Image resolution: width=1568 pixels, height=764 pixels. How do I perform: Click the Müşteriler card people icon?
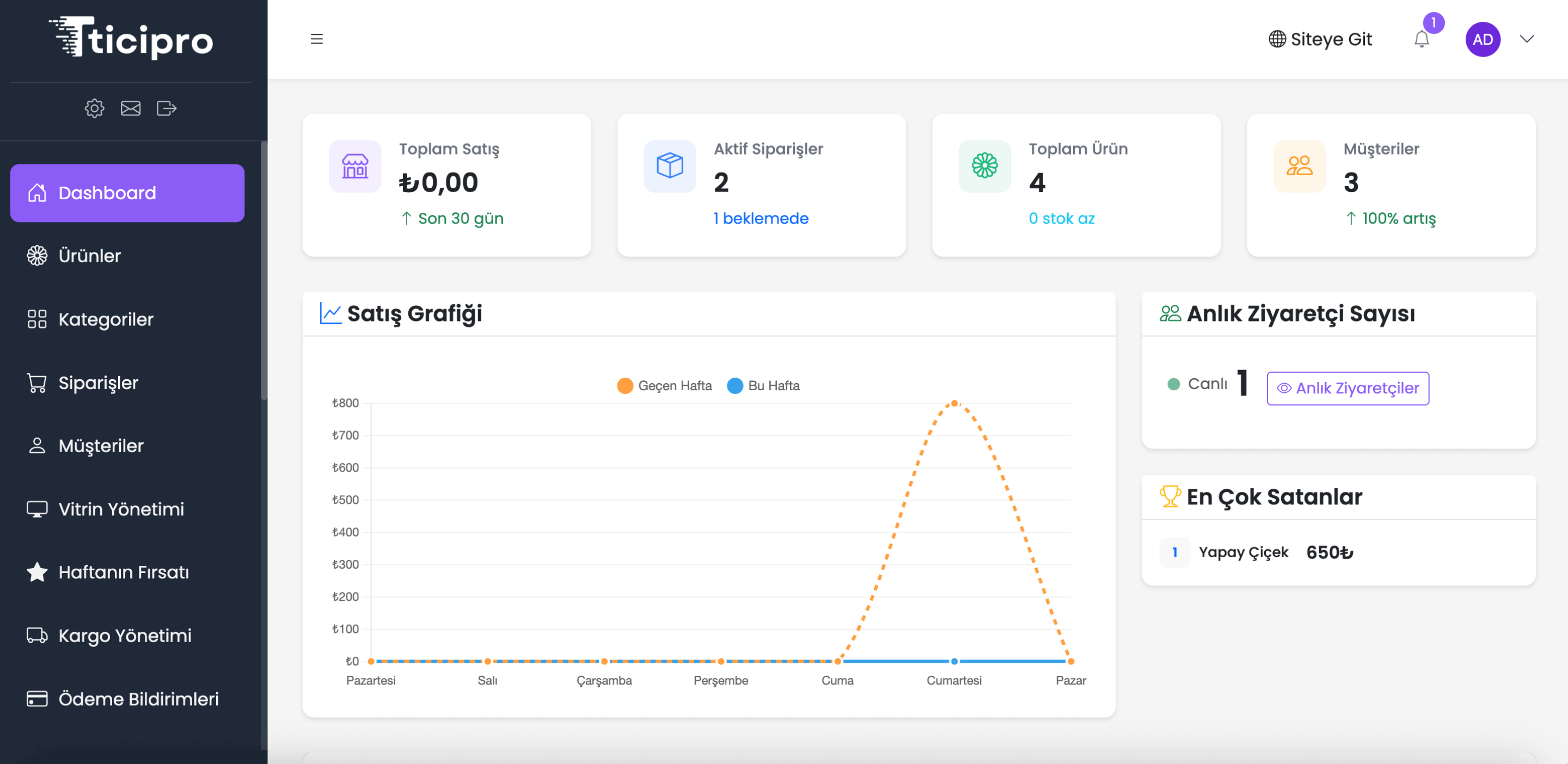coord(1299,166)
